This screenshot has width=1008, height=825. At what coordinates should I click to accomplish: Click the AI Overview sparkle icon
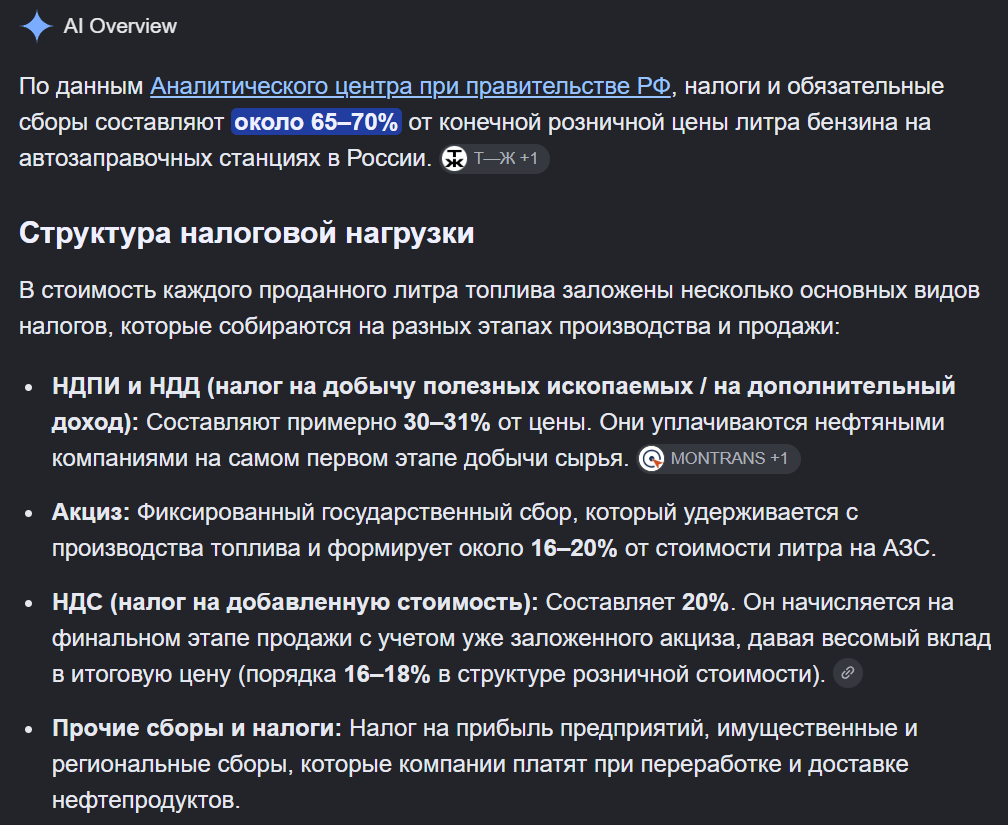[37, 26]
